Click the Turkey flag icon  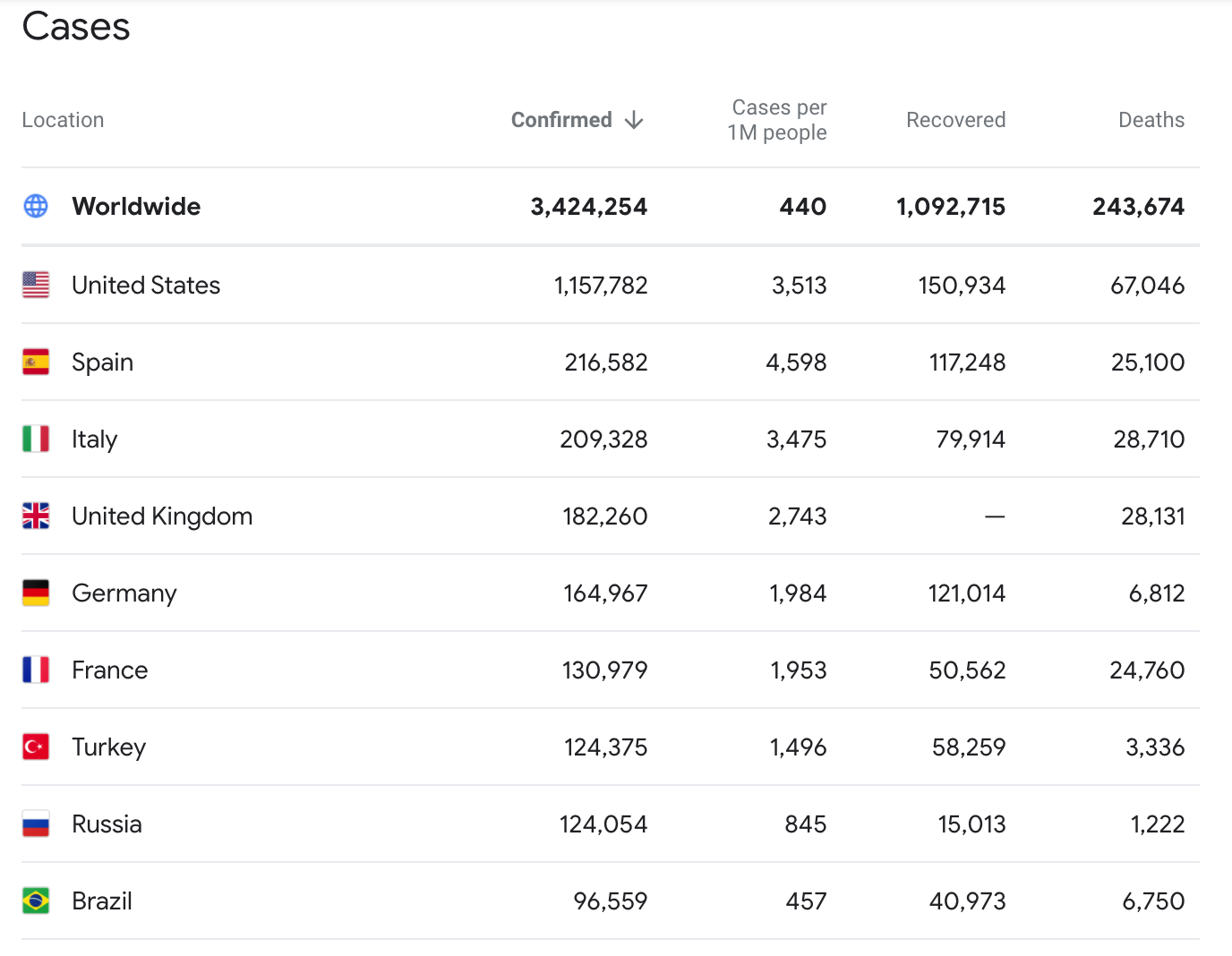[36, 747]
